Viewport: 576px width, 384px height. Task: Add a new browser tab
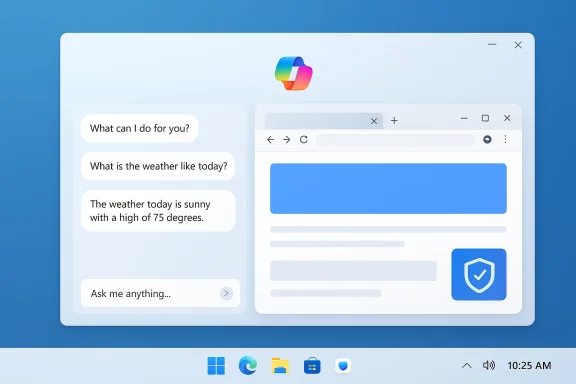394,121
